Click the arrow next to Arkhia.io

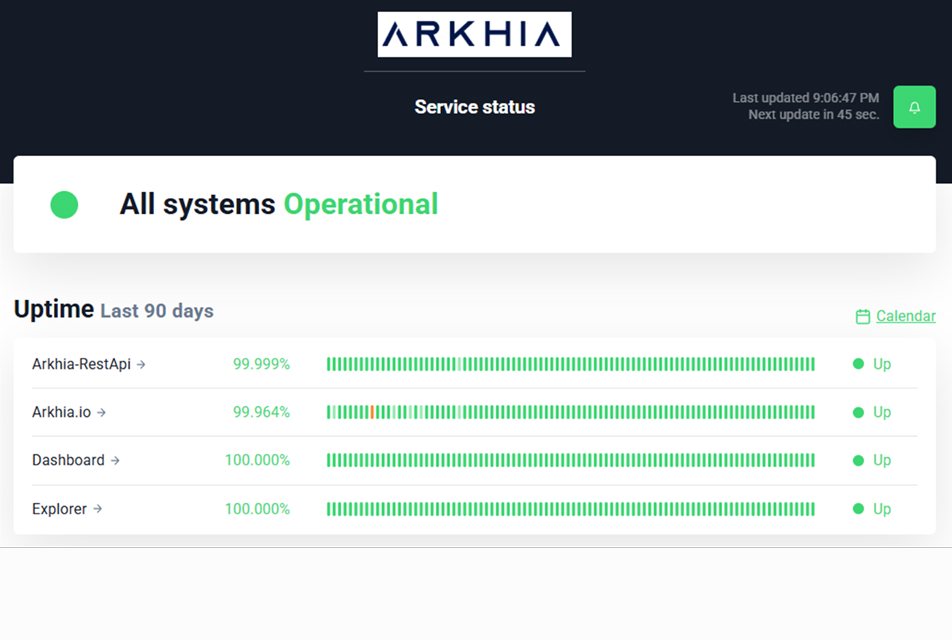pos(101,413)
